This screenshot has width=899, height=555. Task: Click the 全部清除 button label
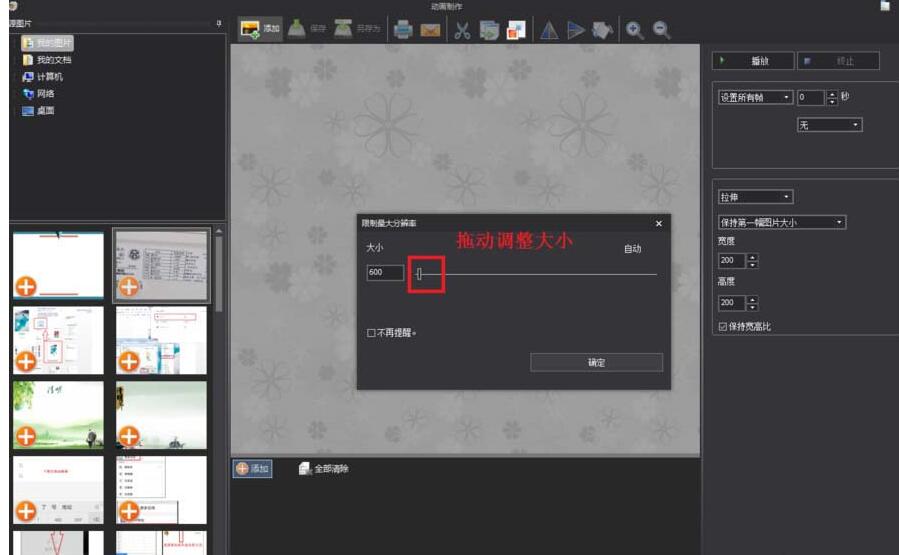pos(331,469)
